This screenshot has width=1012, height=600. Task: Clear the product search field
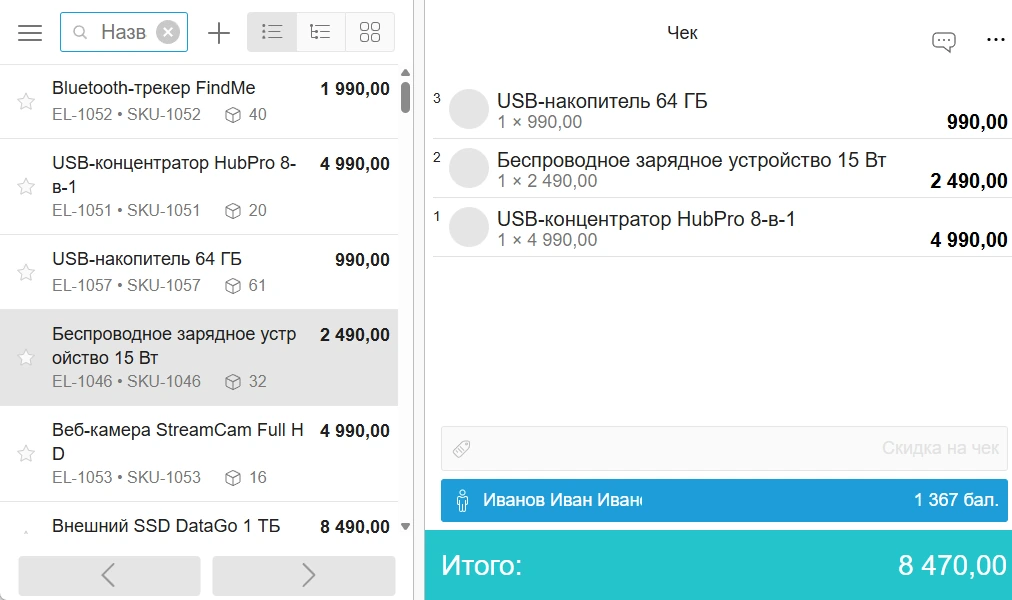tap(168, 32)
